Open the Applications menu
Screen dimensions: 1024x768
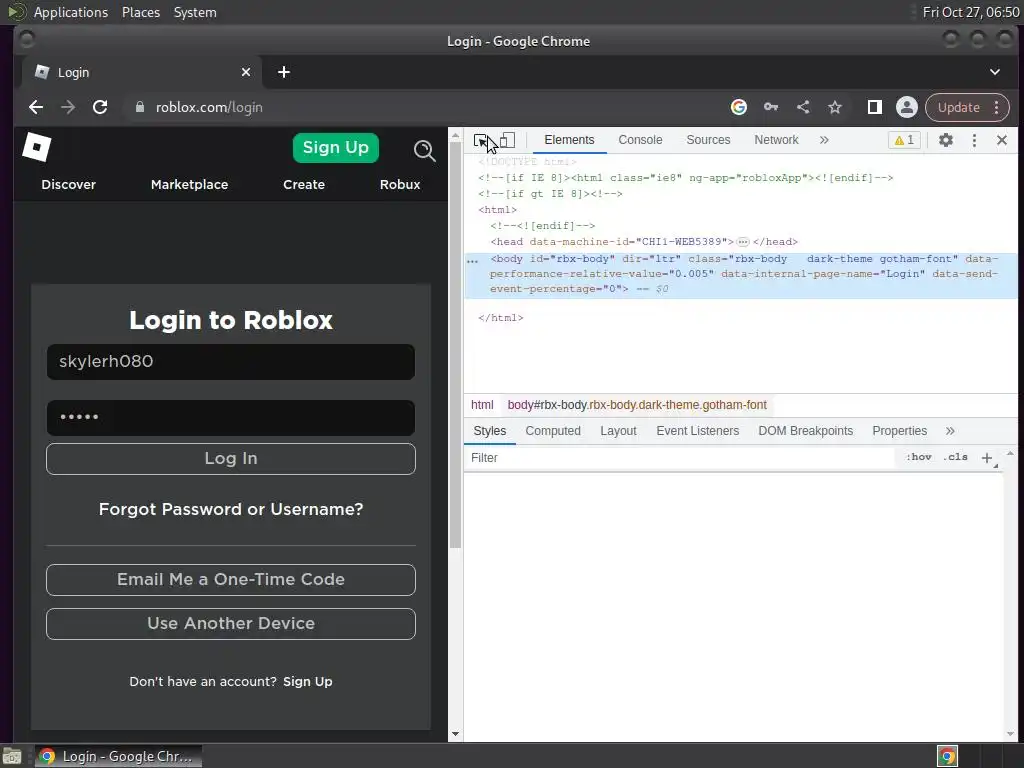(71, 12)
